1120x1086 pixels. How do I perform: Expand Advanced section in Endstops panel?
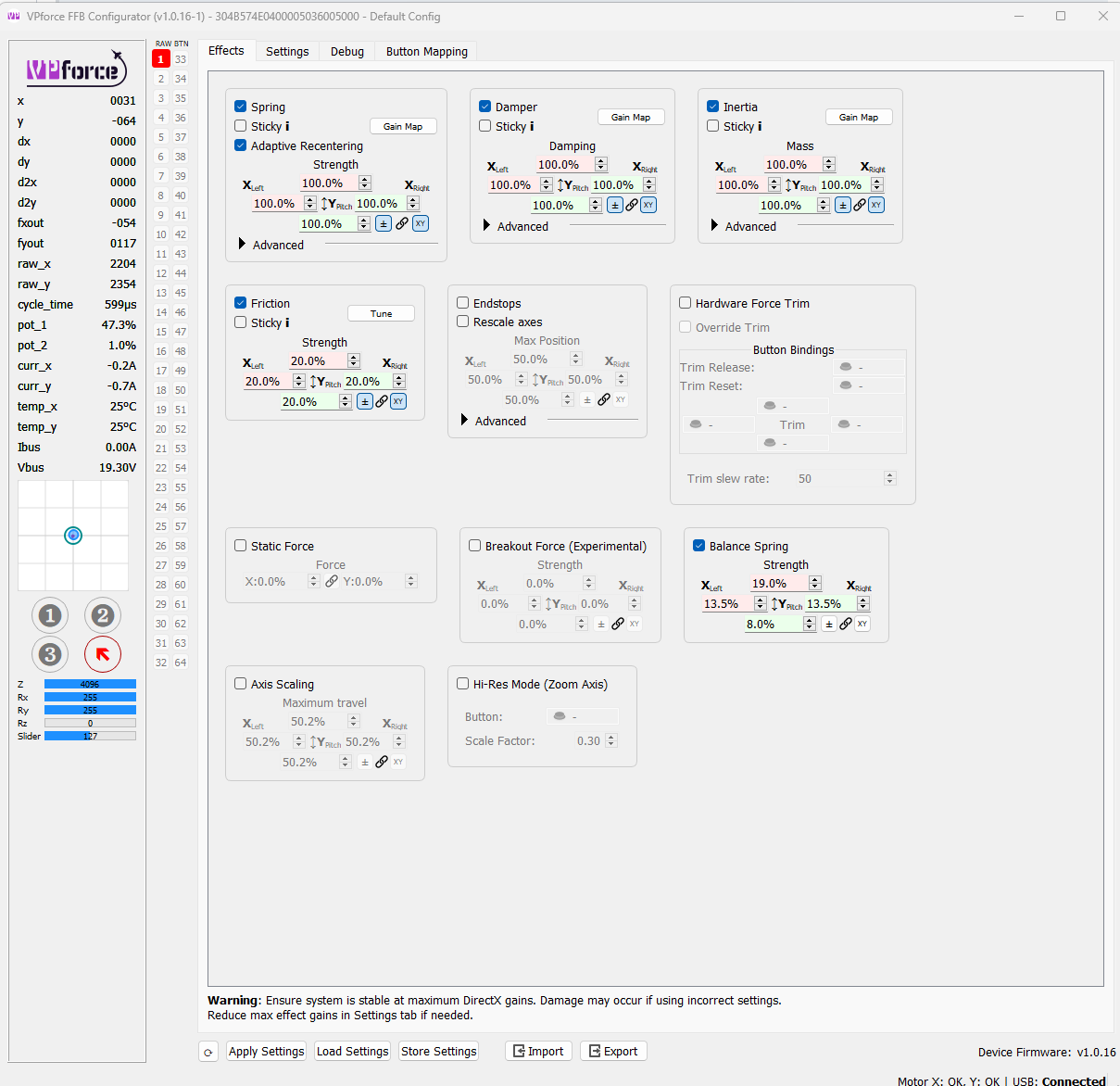coord(465,421)
